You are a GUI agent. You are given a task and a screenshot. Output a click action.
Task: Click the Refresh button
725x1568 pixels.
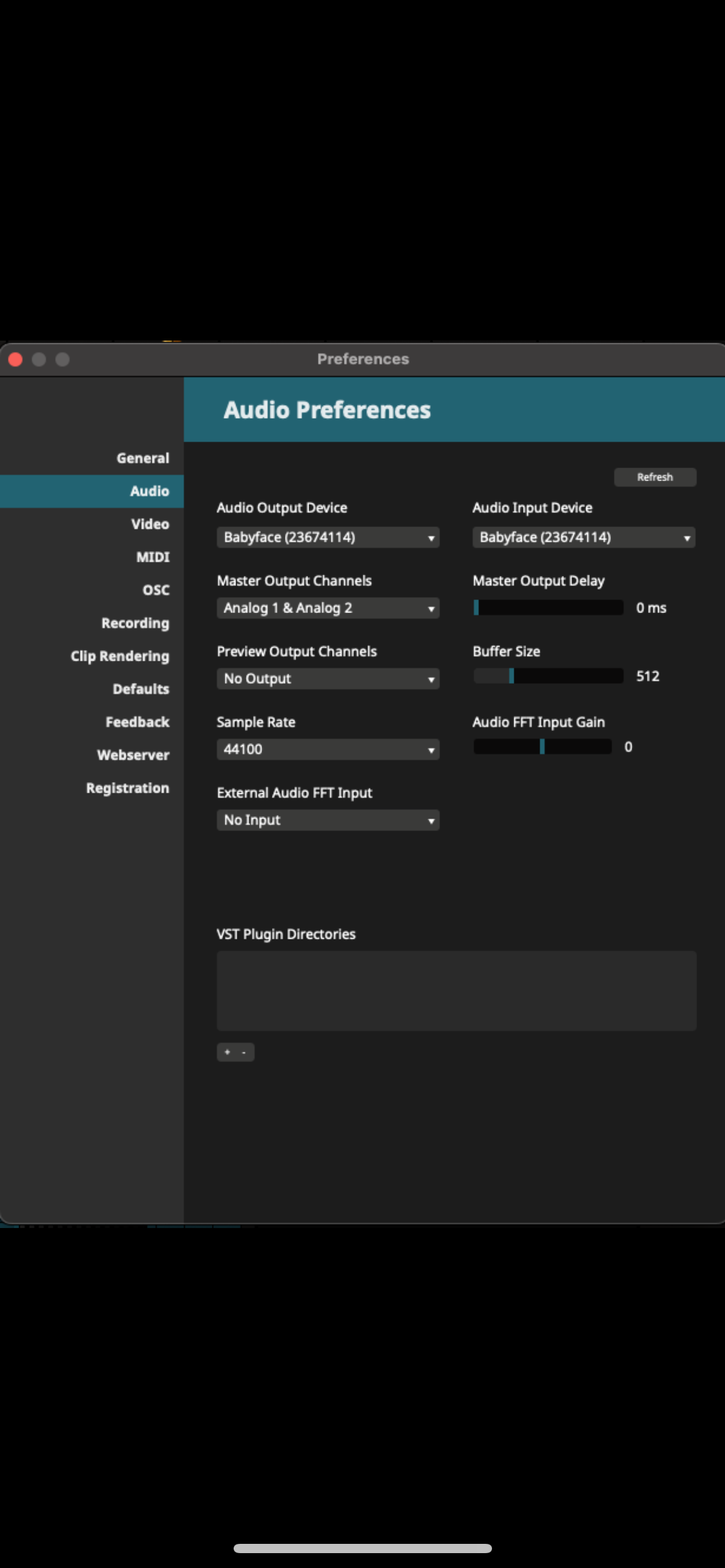click(654, 477)
